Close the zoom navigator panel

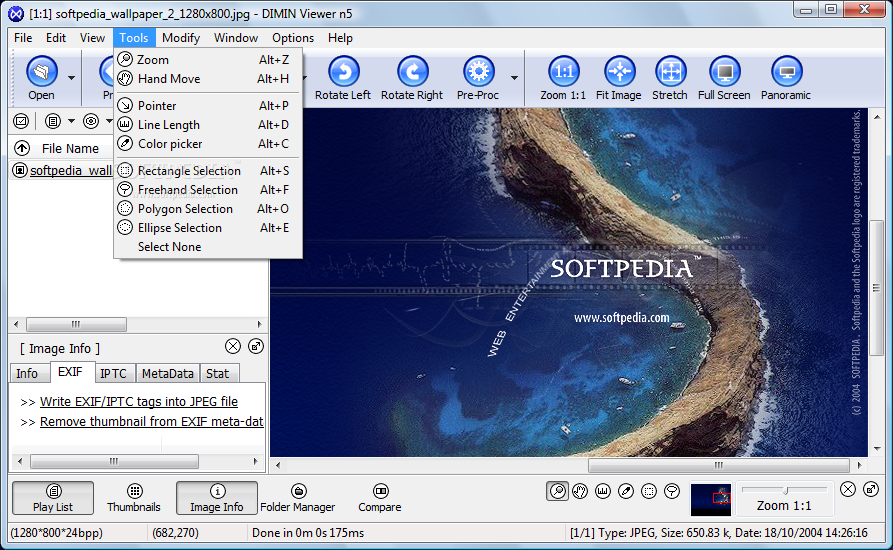click(847, 489)
